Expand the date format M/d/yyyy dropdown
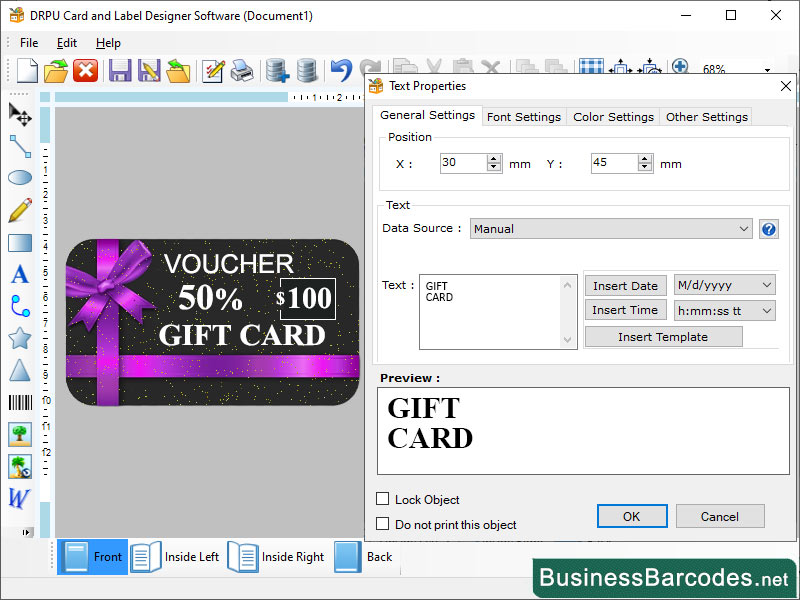 click(724, 285)
